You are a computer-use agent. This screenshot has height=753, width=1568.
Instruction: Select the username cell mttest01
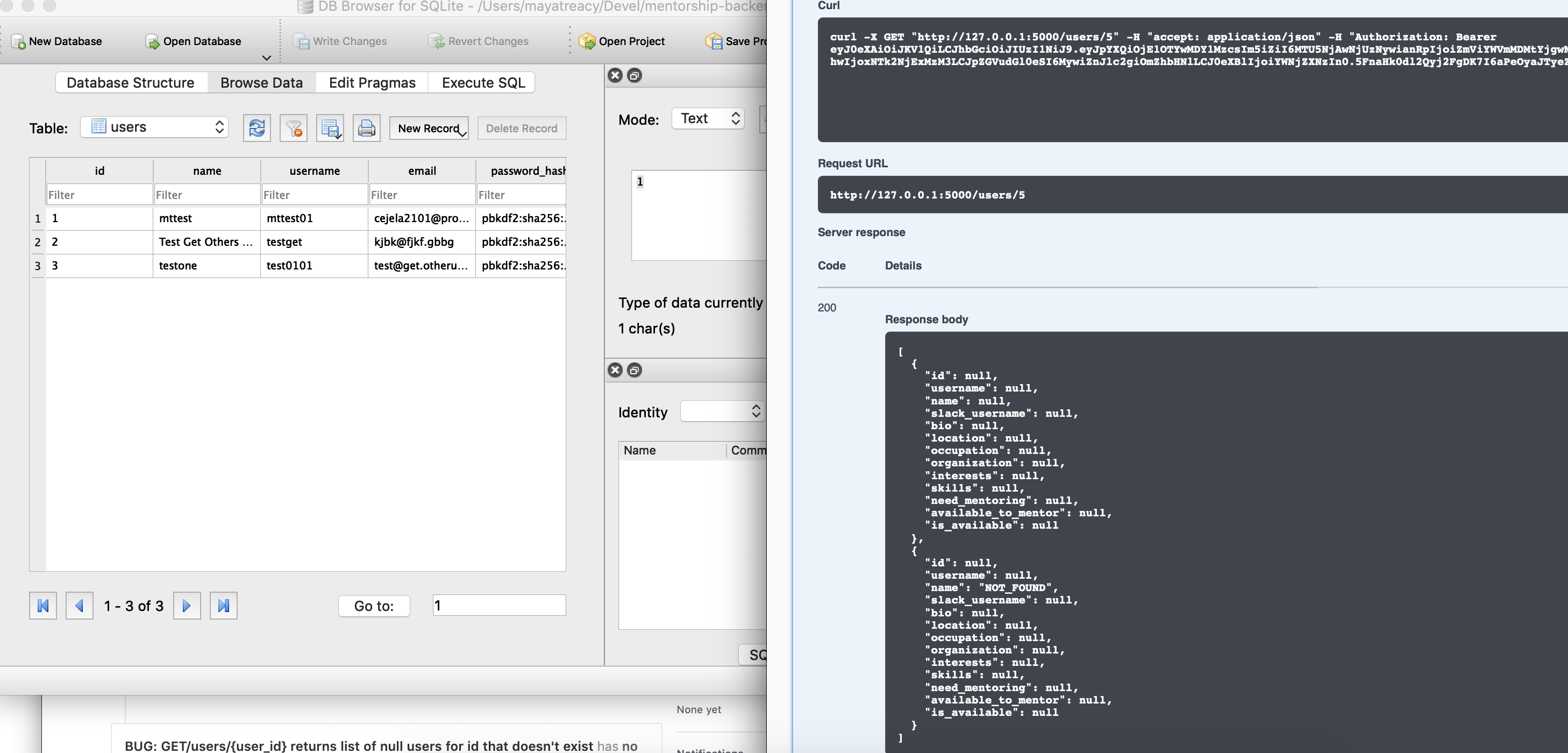tap(315, 218)
